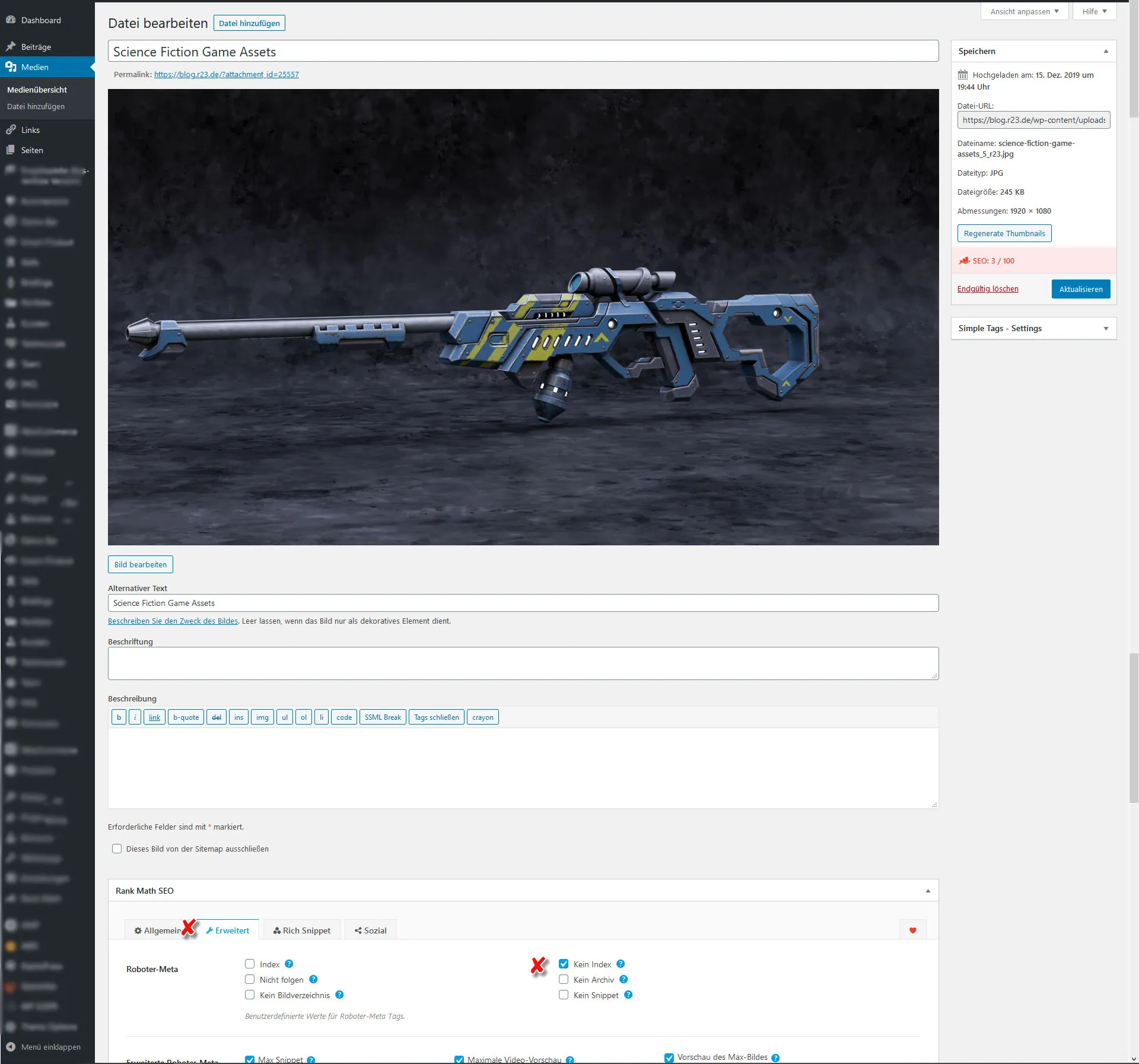Open the attachment permalink

[x=227, y=74]
